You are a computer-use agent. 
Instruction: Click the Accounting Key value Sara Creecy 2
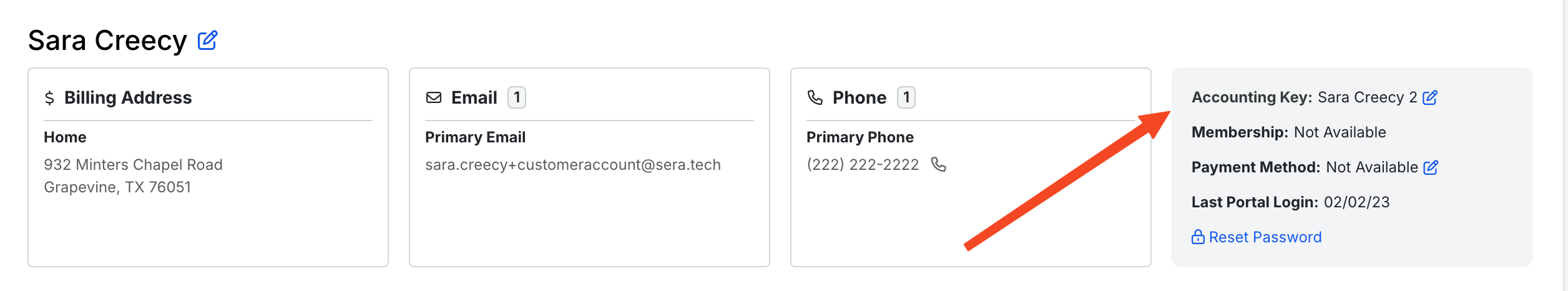1368,97
